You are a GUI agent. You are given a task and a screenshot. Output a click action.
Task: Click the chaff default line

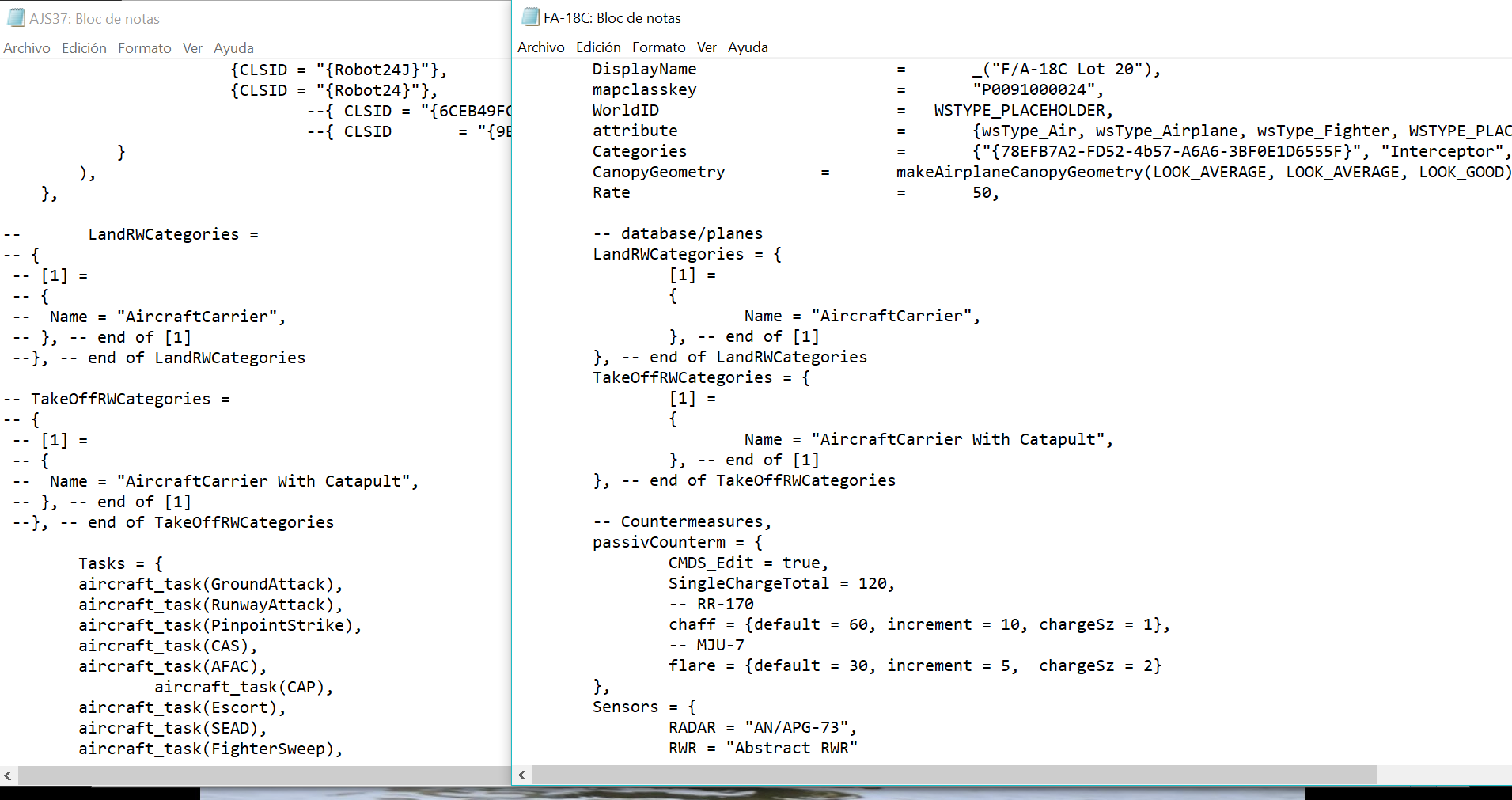920,624
